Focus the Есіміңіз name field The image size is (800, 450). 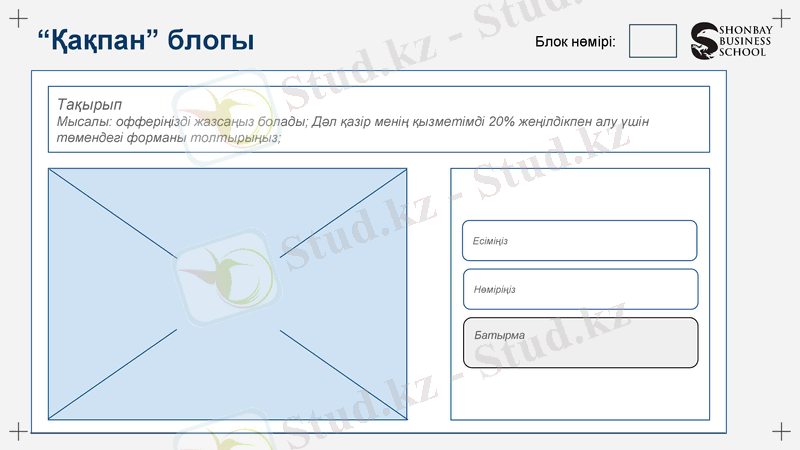(x=579, y=241)
